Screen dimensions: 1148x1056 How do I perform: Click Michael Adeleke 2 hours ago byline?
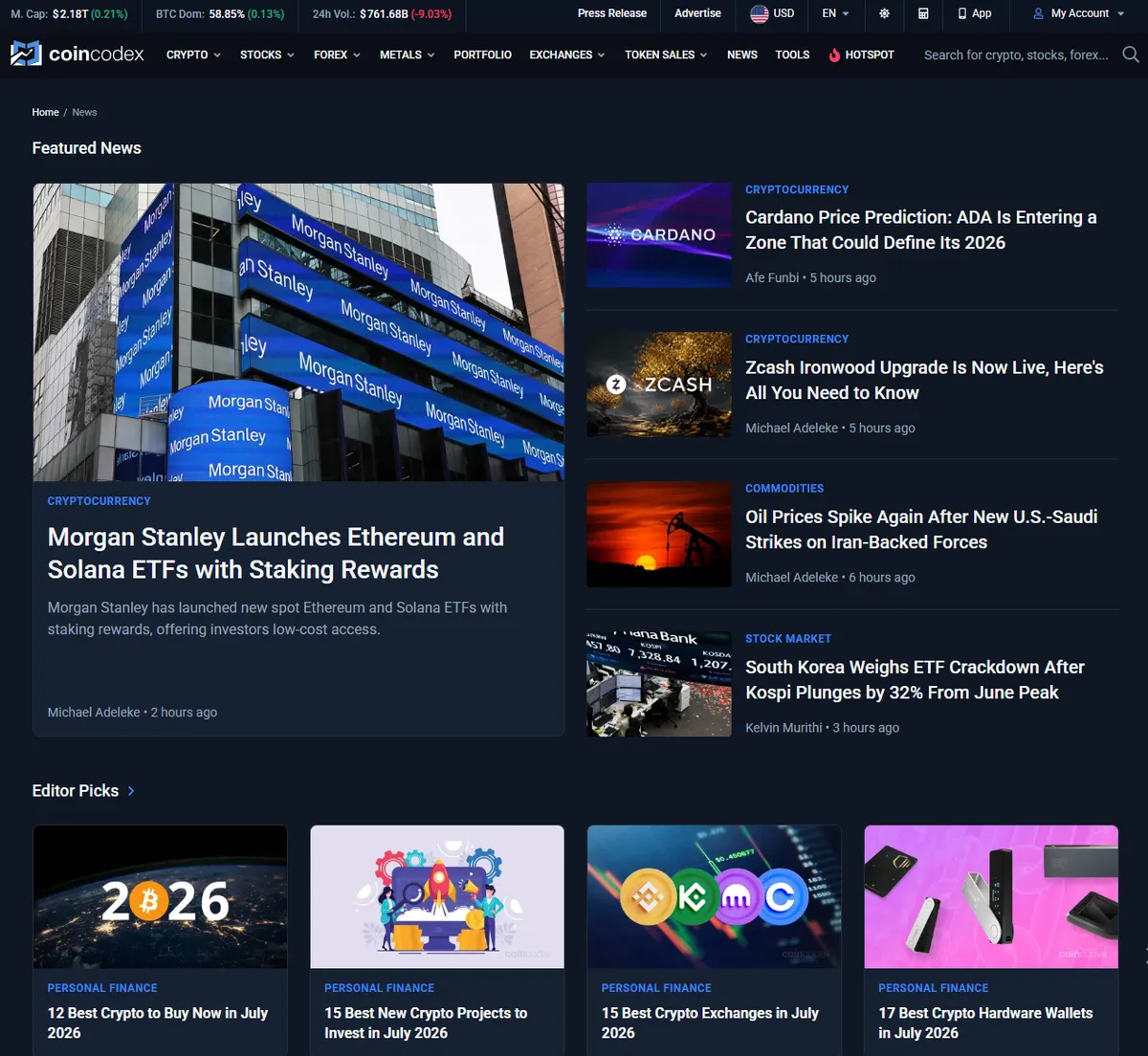pyautogui.click(x=132, y=713)
